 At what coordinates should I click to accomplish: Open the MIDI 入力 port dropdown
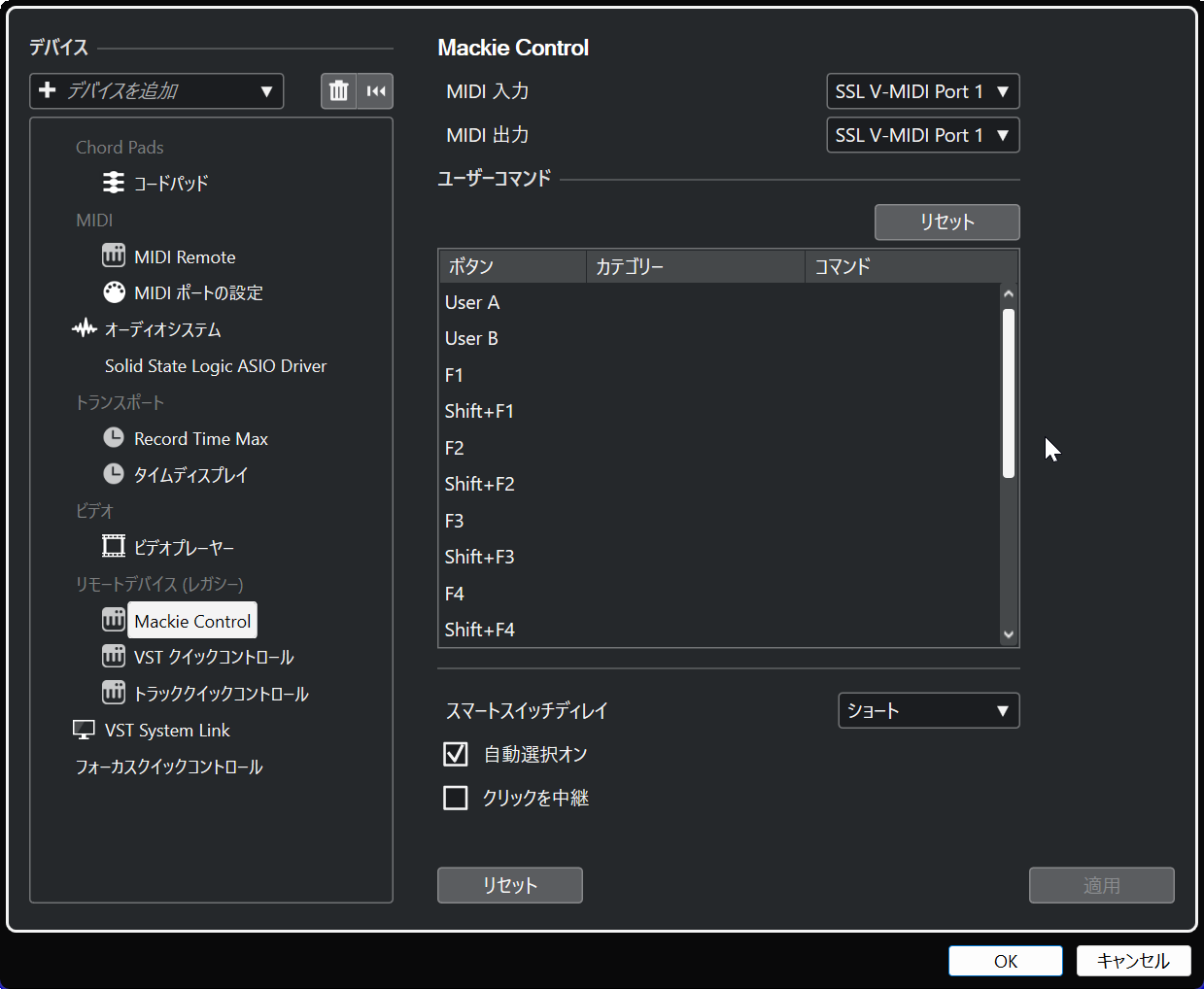[922, 91]
